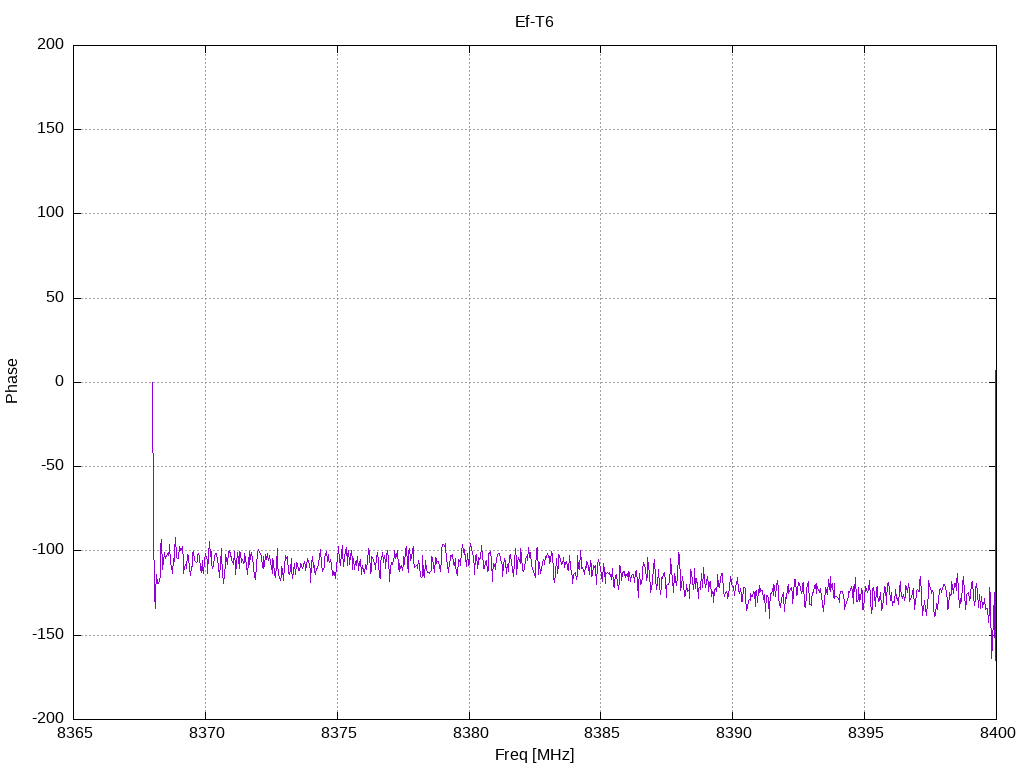Image resolution: width=1024 pixels, height=768 pixels.
Task: Click the x-axis tick label 8395
Action: [865, 733]
